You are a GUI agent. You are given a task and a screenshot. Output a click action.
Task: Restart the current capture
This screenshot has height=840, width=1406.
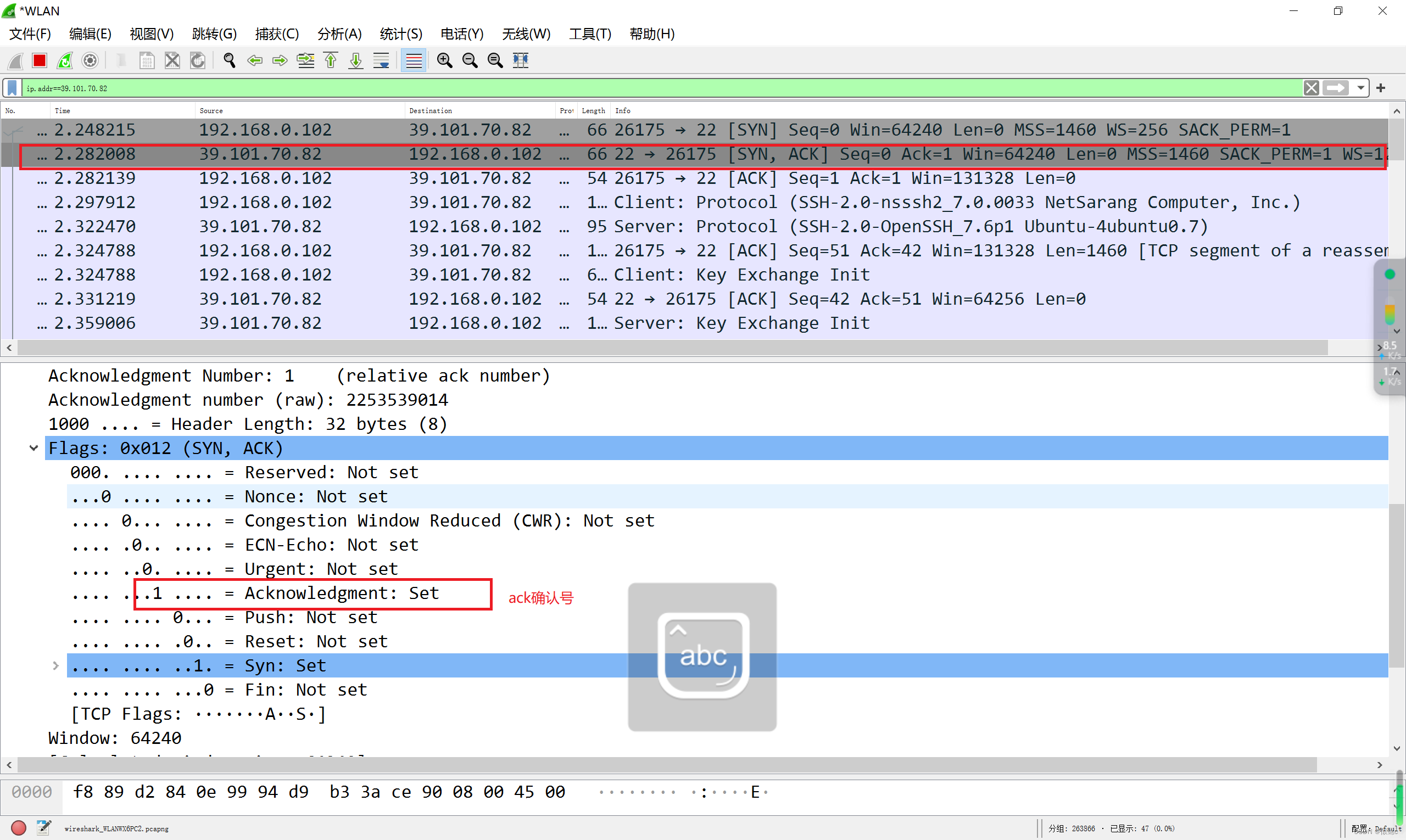tap(65, 60)
